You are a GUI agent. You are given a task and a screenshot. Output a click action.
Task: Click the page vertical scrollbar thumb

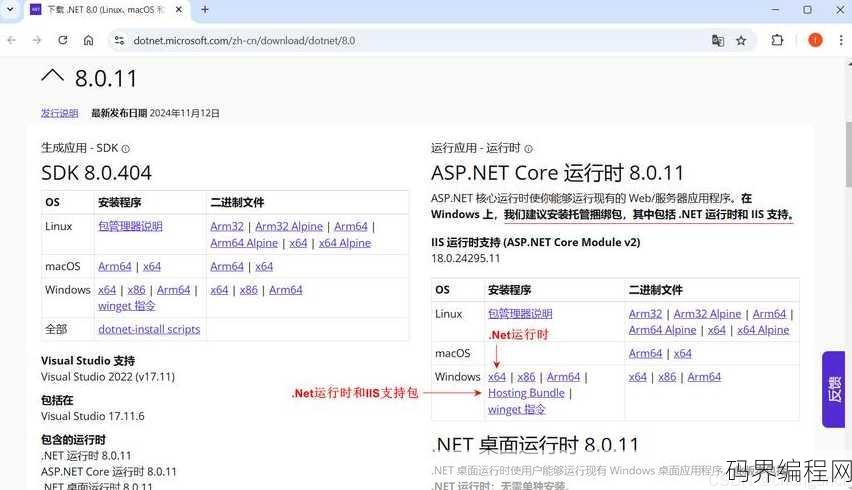click(848, 155)
